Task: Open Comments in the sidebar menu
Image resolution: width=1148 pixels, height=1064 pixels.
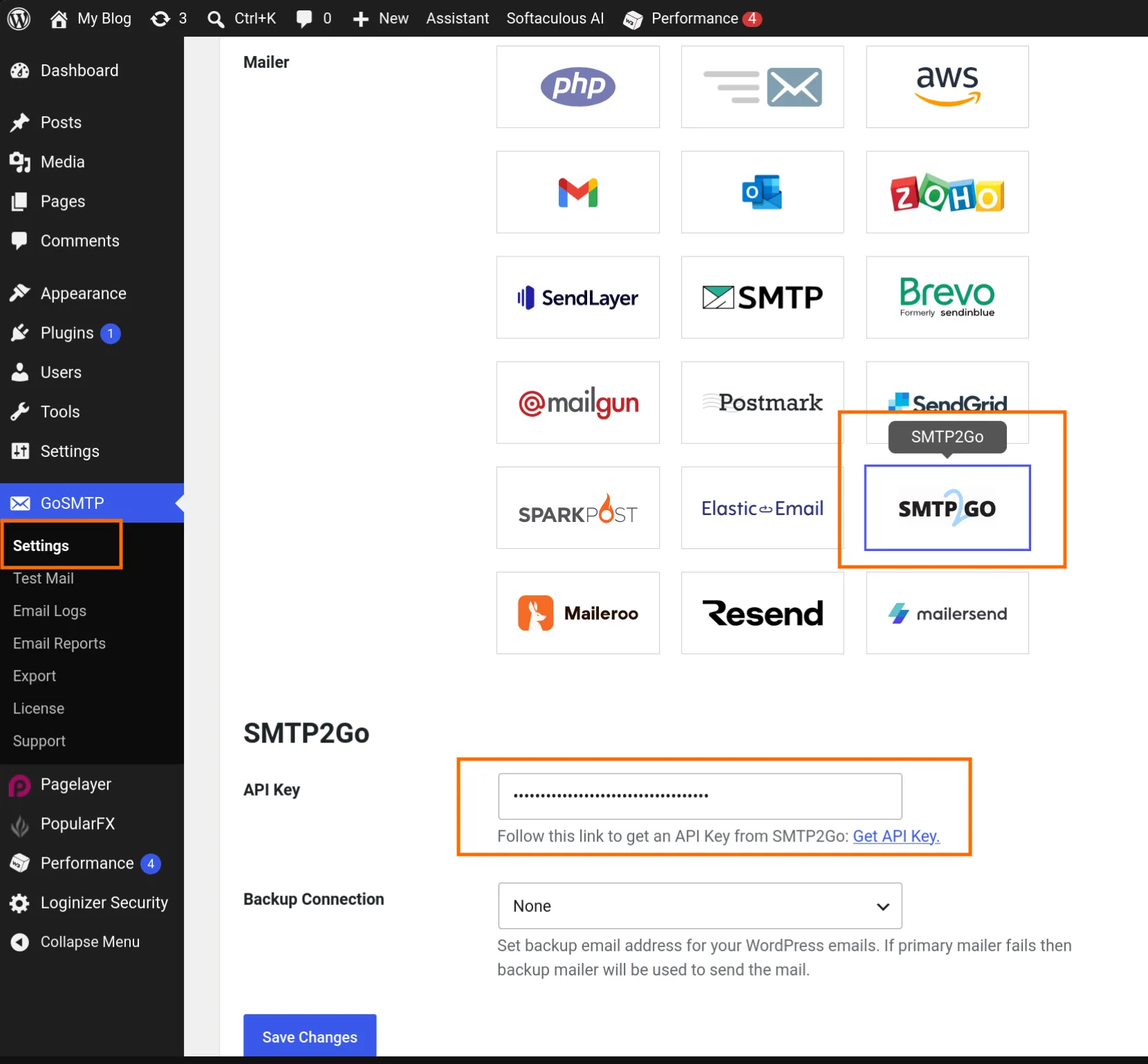Action: (x=92, y=241)
